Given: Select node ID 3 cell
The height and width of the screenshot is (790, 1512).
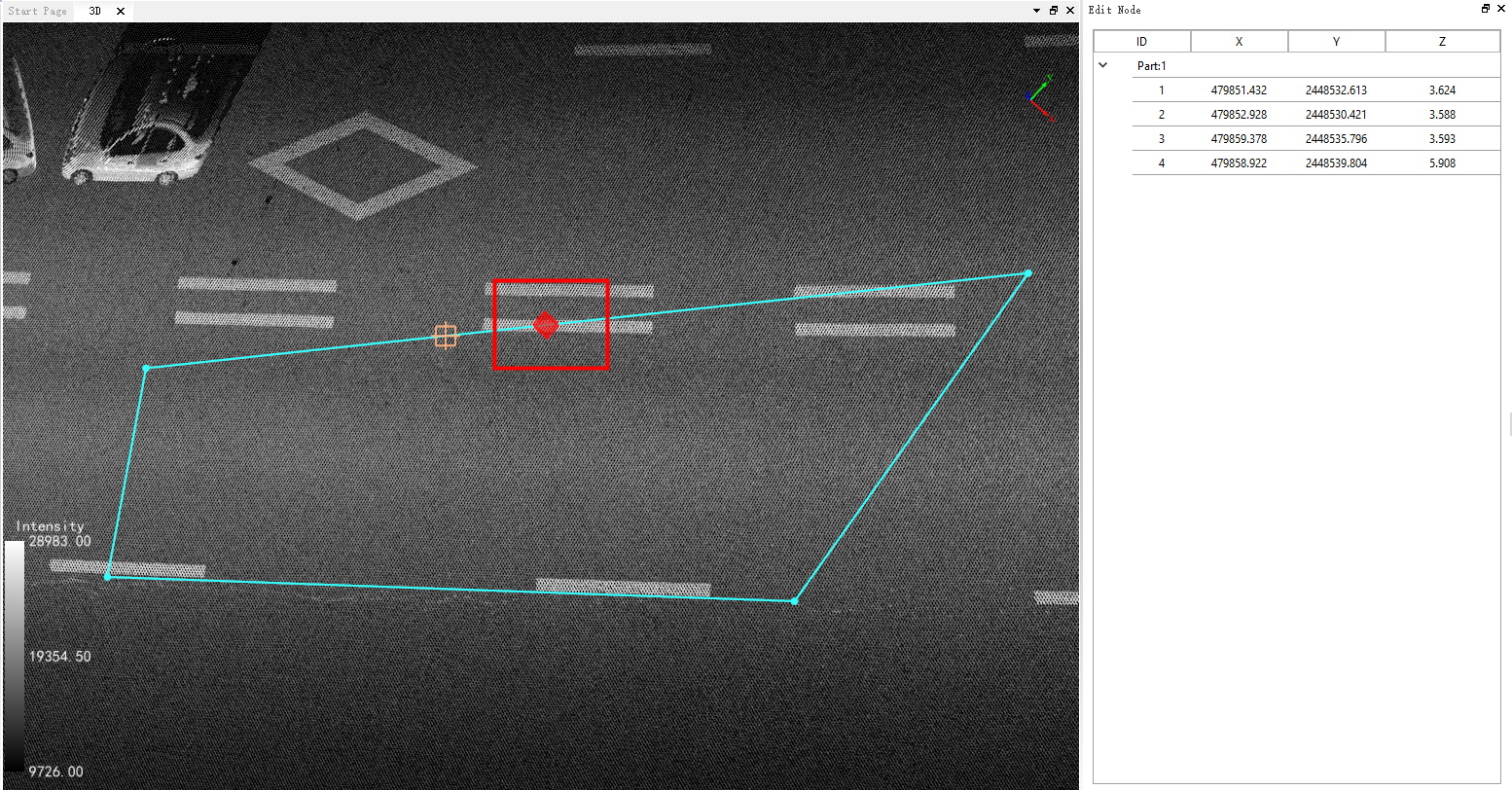Looking at the screenshot, I should click(1162, 139).
